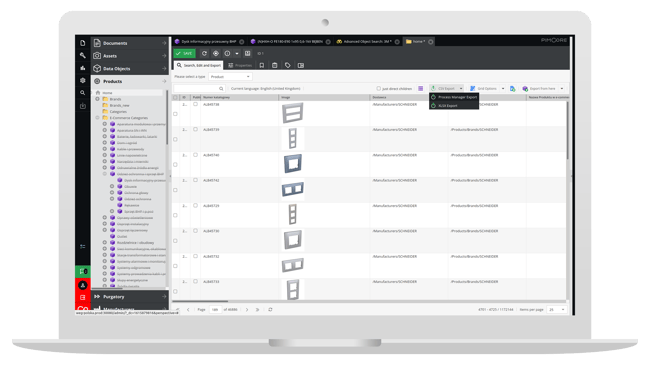Image resolution: width=650 pixels, height=365 pixels.
Task: Click the wrench tools icon in left sidebar
Action: pos(83,55)
